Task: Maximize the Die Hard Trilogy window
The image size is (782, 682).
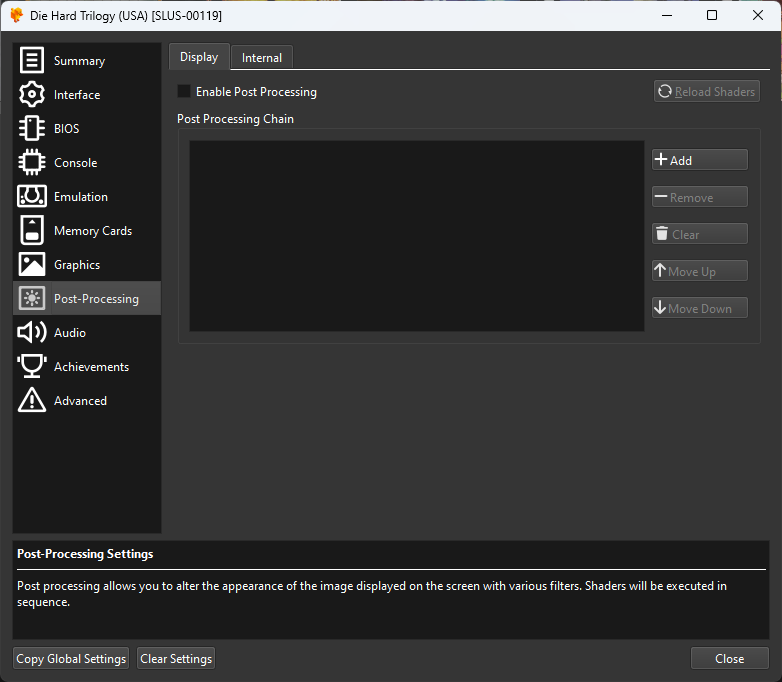Action: pos(712,15)
